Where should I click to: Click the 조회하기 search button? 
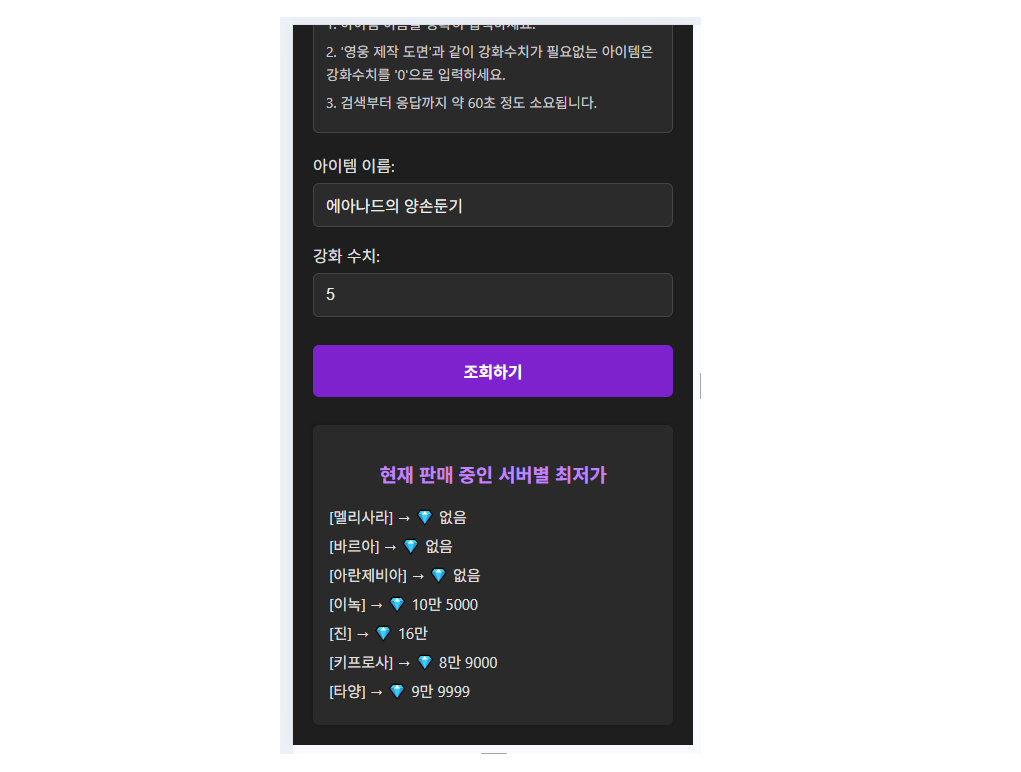tap(492, 371)
